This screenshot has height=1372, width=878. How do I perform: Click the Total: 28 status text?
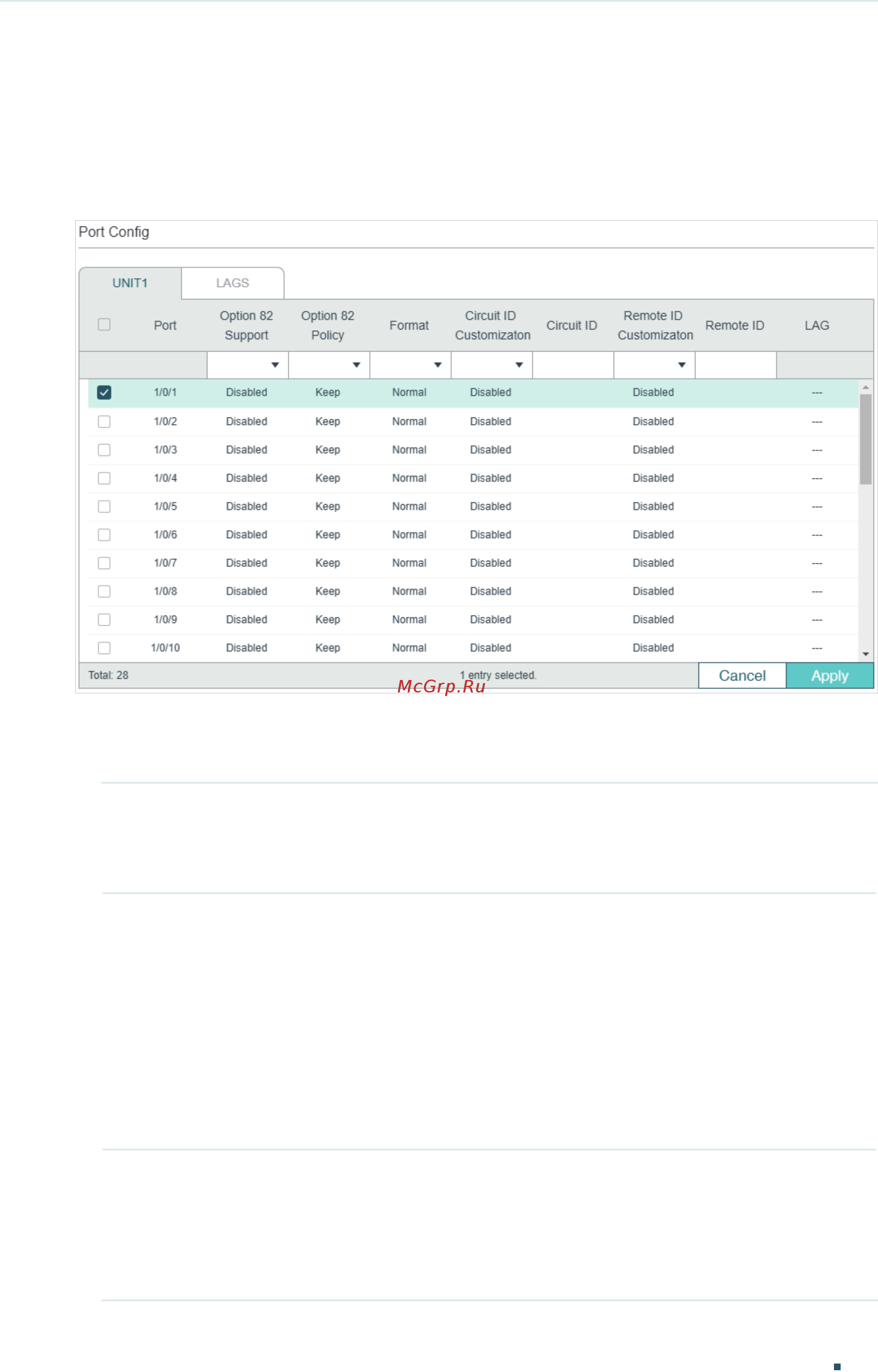[x=108, y=675]
